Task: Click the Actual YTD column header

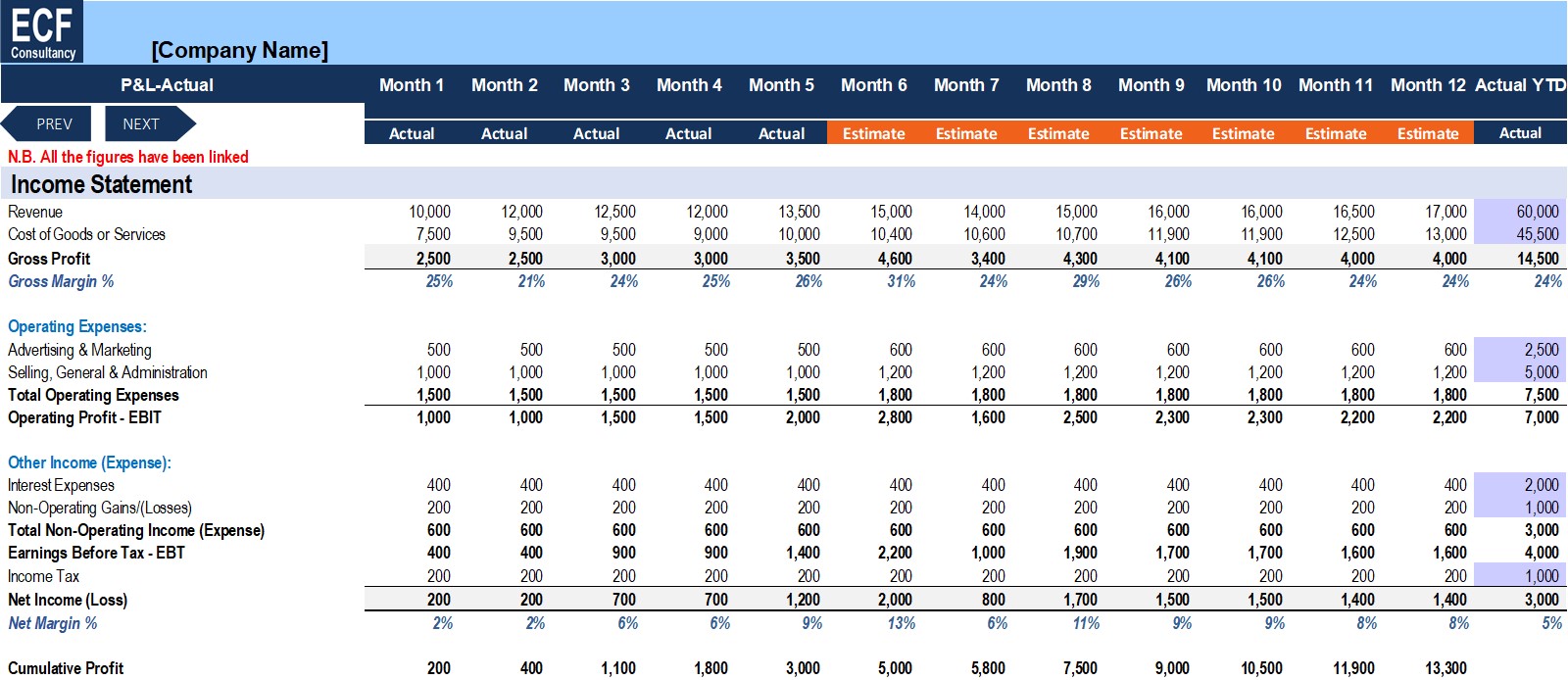Action: click(x=1520, y=85)
